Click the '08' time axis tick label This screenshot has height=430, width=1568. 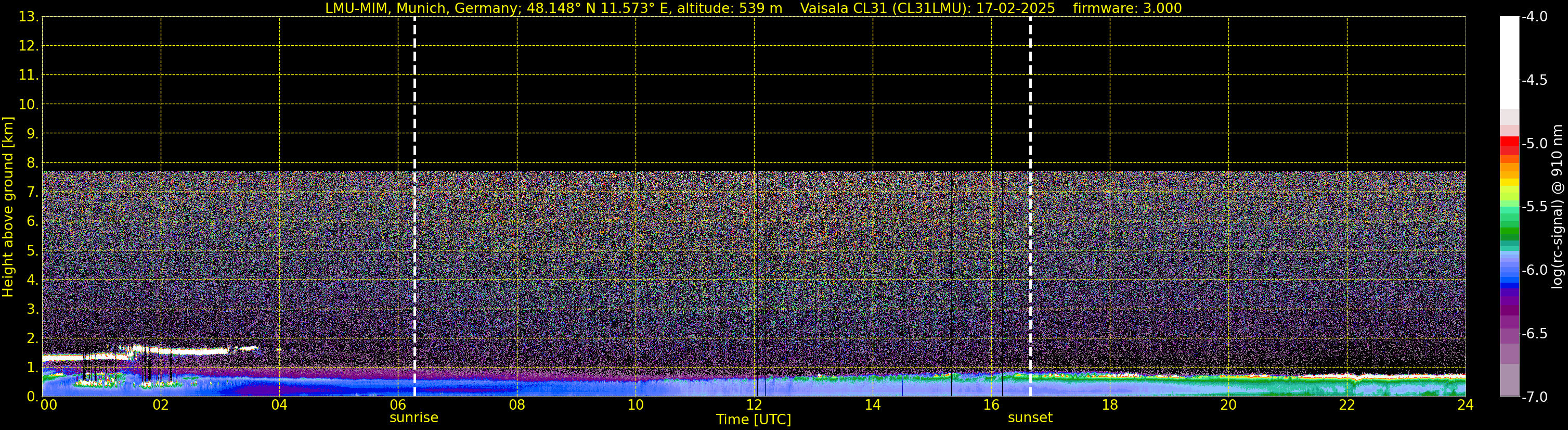(517, 405)
